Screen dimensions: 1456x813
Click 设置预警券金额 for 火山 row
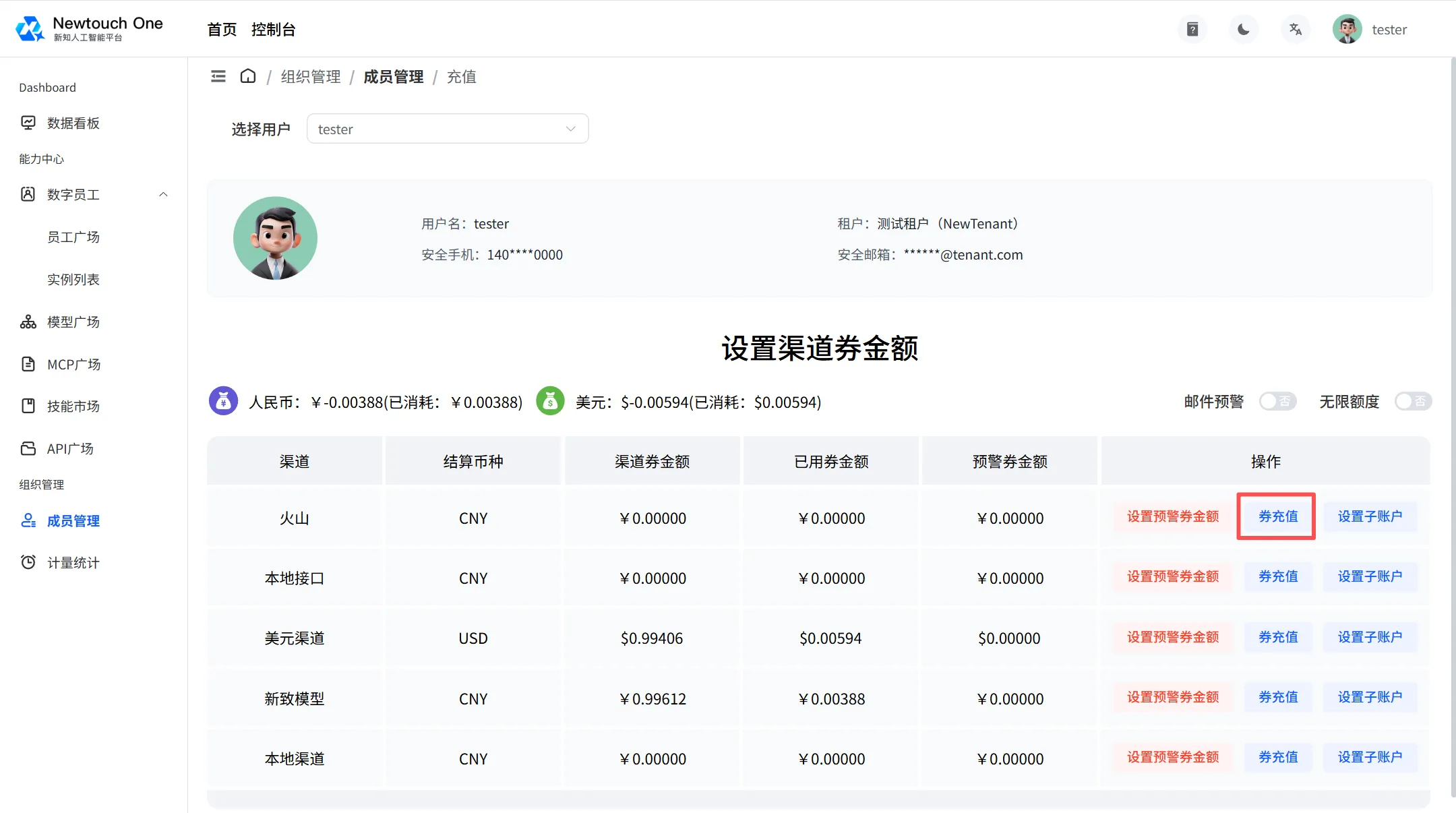1173,516
